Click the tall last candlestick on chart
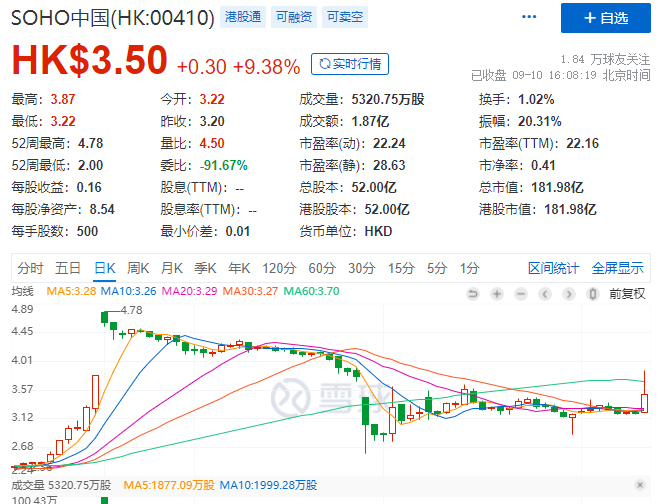668x504 pixels. pyautogui.click(x=644, y=397)
